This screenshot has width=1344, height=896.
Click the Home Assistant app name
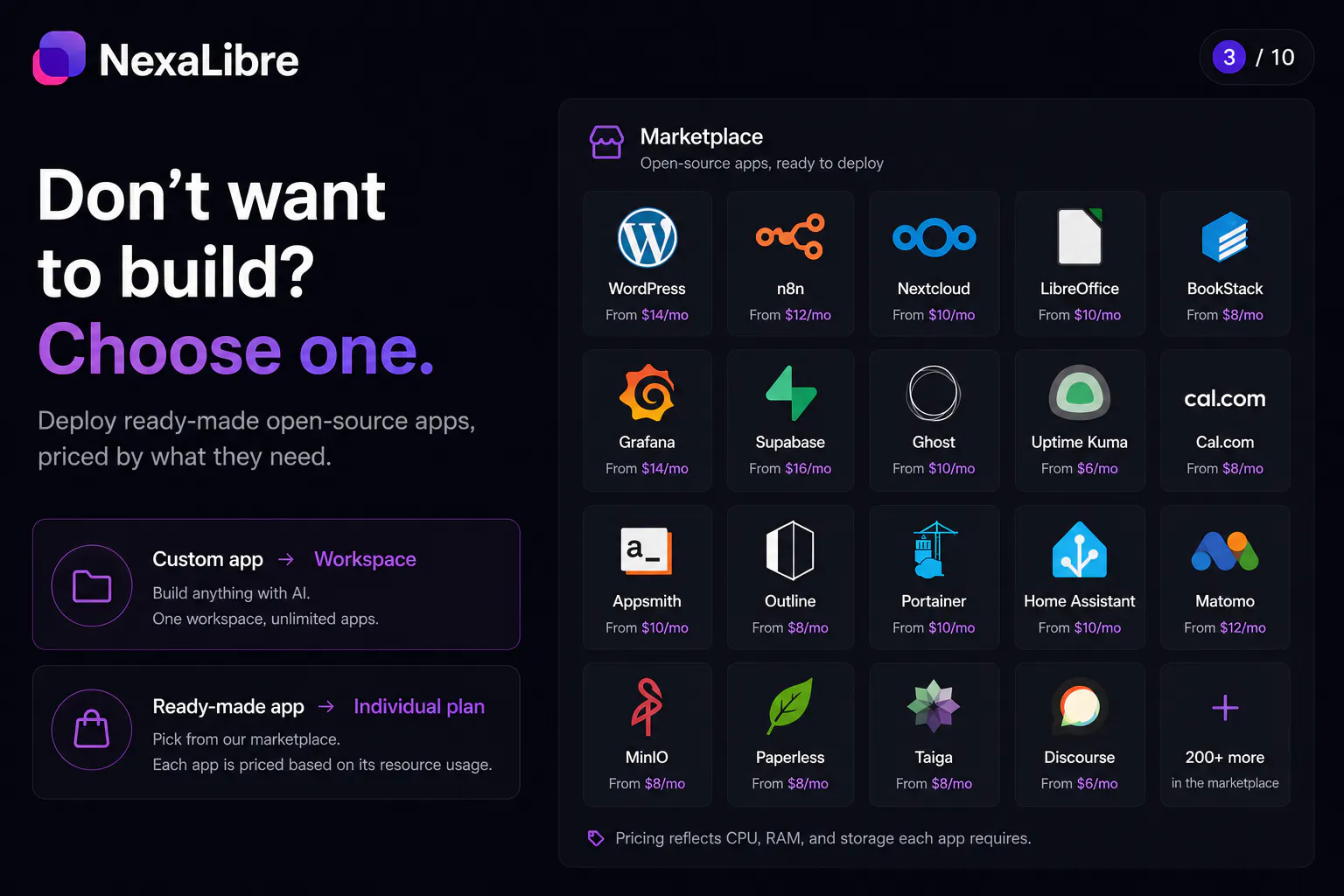(x=1080, y=601)
